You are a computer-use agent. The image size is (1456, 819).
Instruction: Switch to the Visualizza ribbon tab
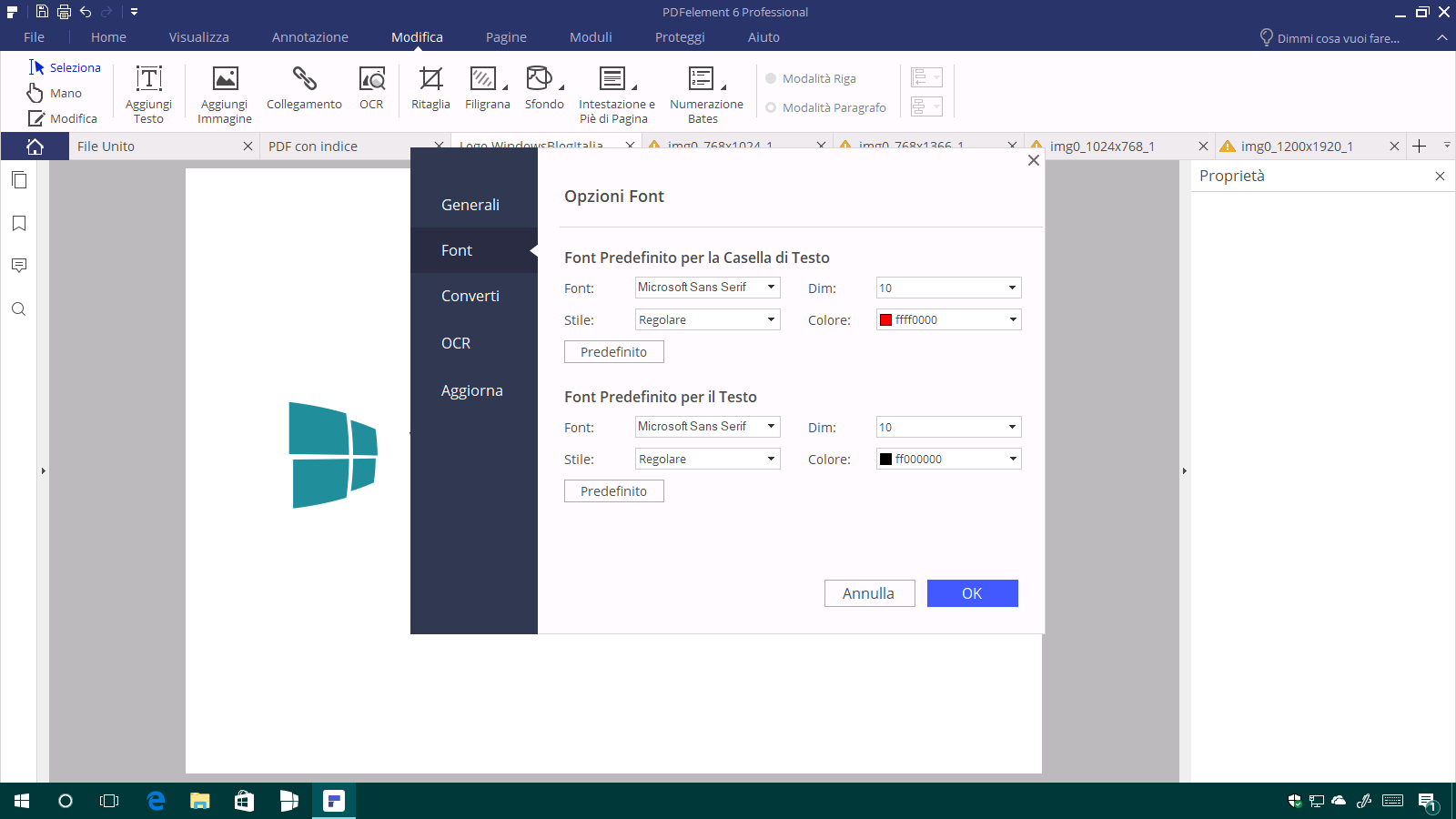coord(198,37)
